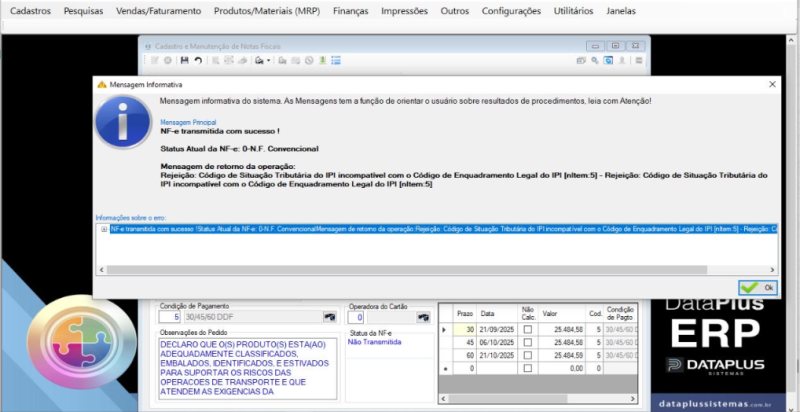This screenshot has height=412, width=800.
Task: Click the error info horizontal scrollbar right arrow
Action: [x=772, y=270]
